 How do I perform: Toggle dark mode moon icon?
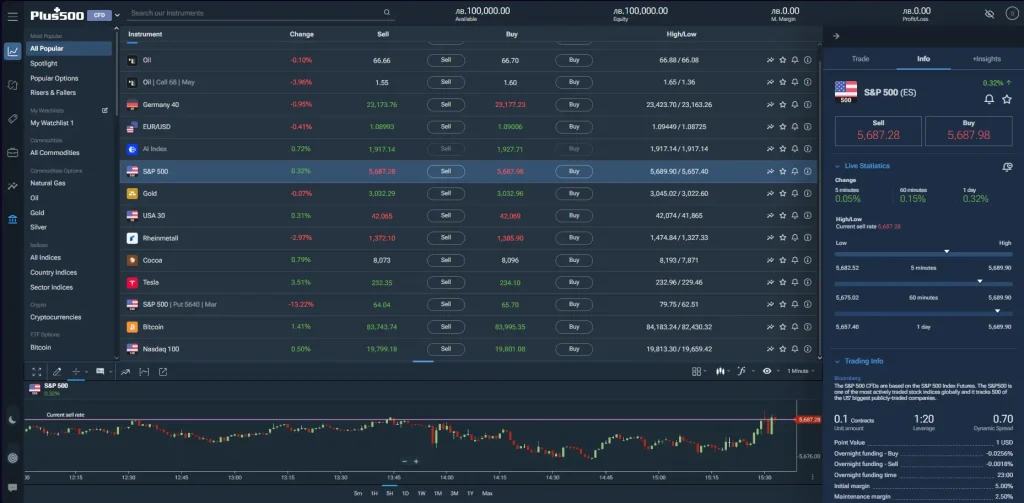tap(12, 420)
